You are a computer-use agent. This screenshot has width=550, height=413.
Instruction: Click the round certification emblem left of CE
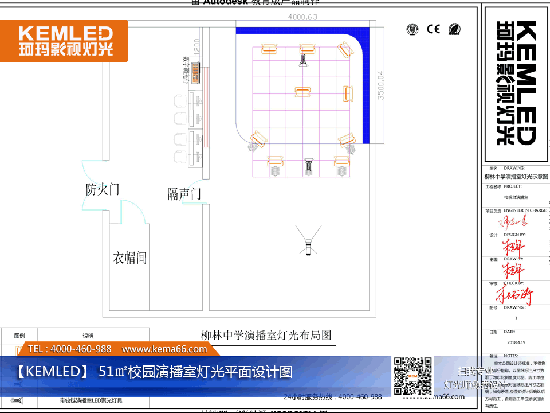[x=412, y=29]
